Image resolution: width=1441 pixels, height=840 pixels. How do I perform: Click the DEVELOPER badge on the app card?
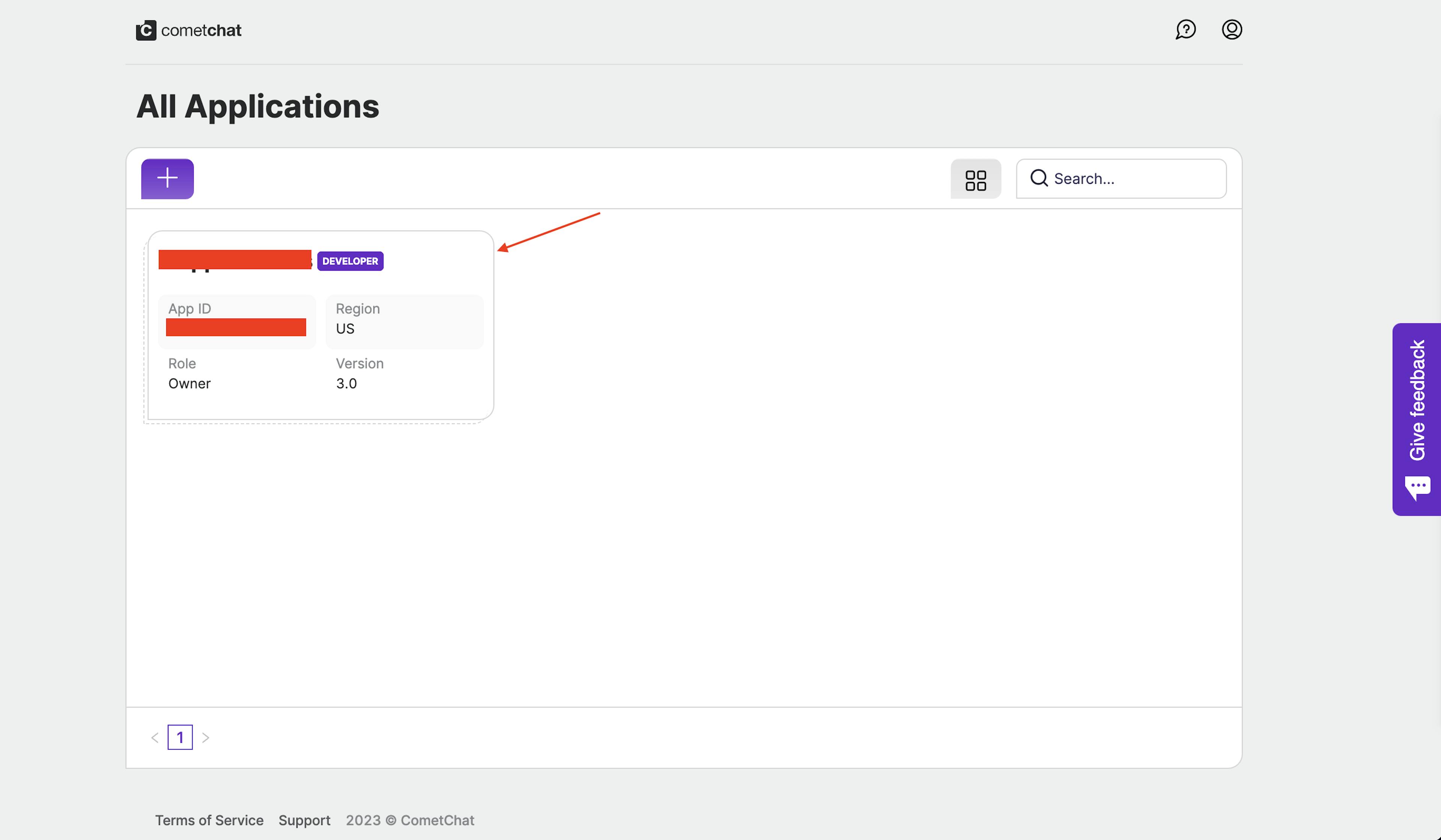(350, 261)
